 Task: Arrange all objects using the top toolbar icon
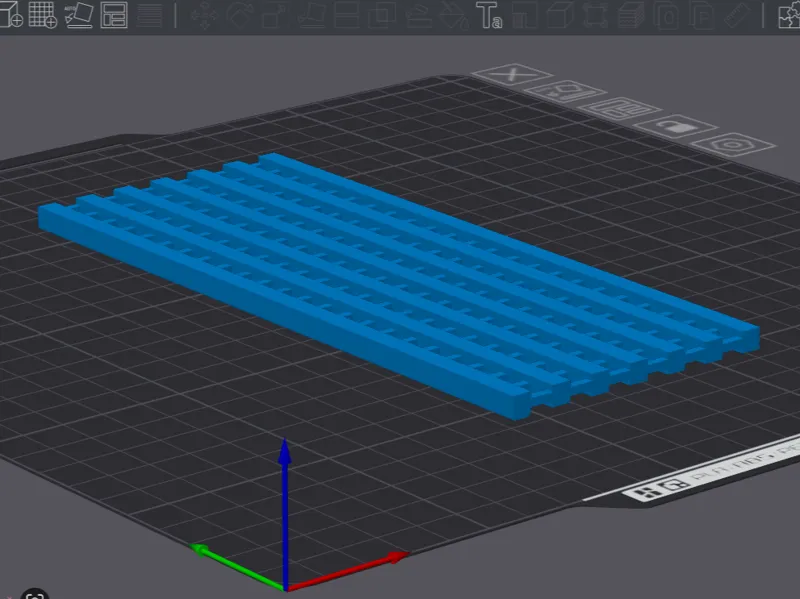(114, 14)
